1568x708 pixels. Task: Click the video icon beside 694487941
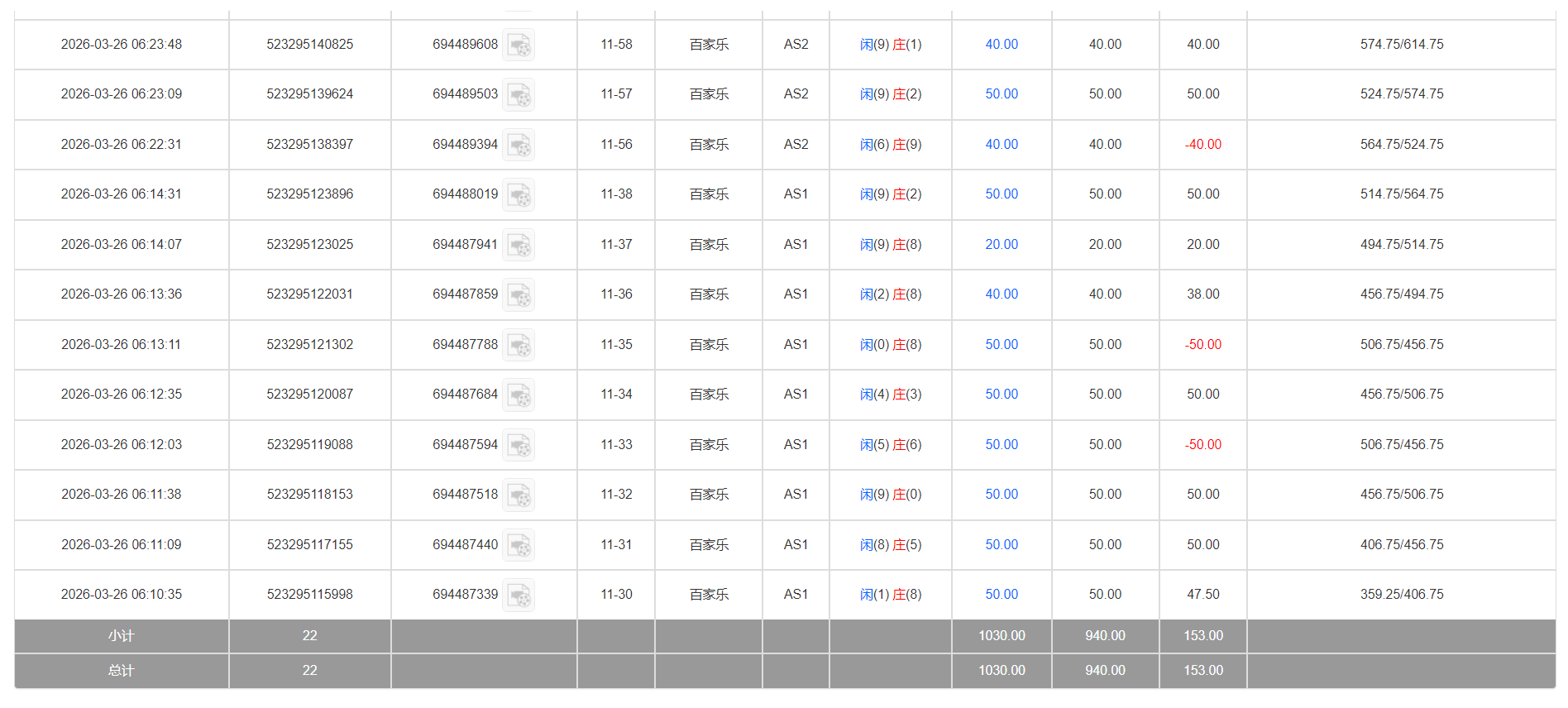pyautogui.click(x=519, y=245)
